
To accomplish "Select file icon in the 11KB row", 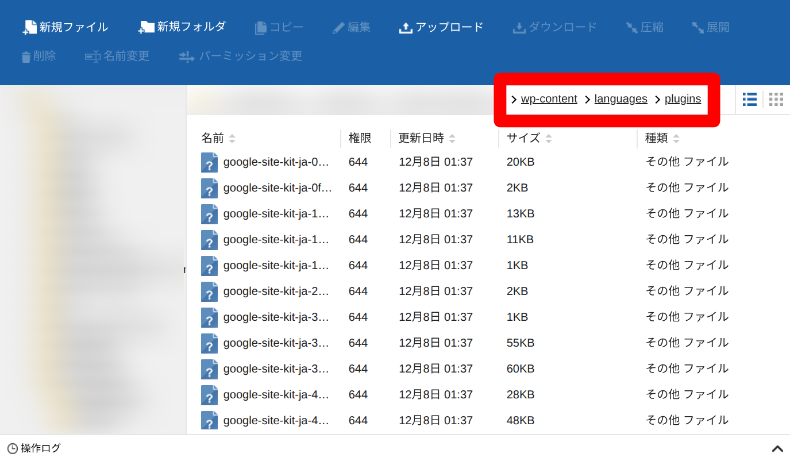I will pos(209,240).
